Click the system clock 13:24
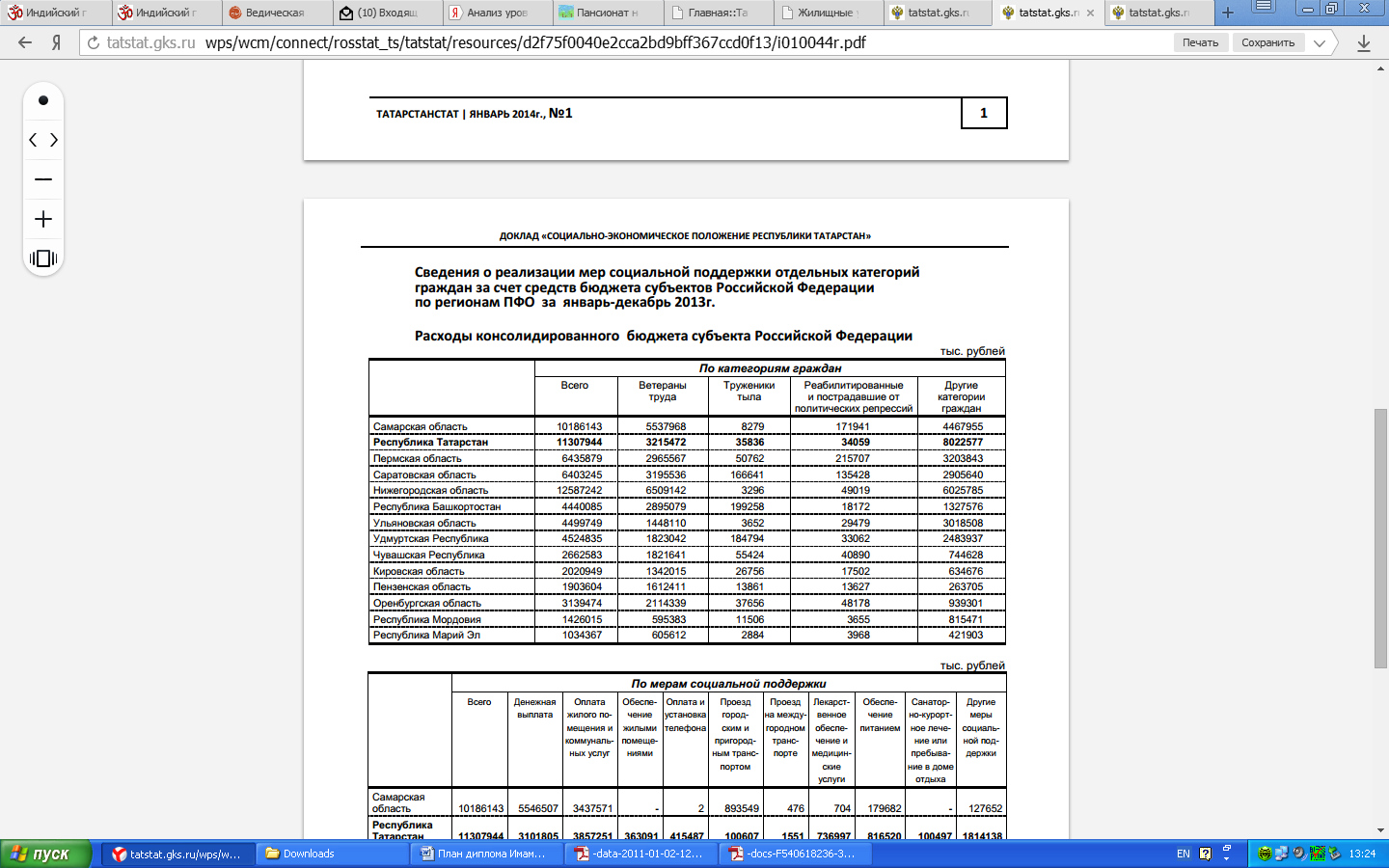The height and width of the screenshot is (868, 1389). (1362, 854)
